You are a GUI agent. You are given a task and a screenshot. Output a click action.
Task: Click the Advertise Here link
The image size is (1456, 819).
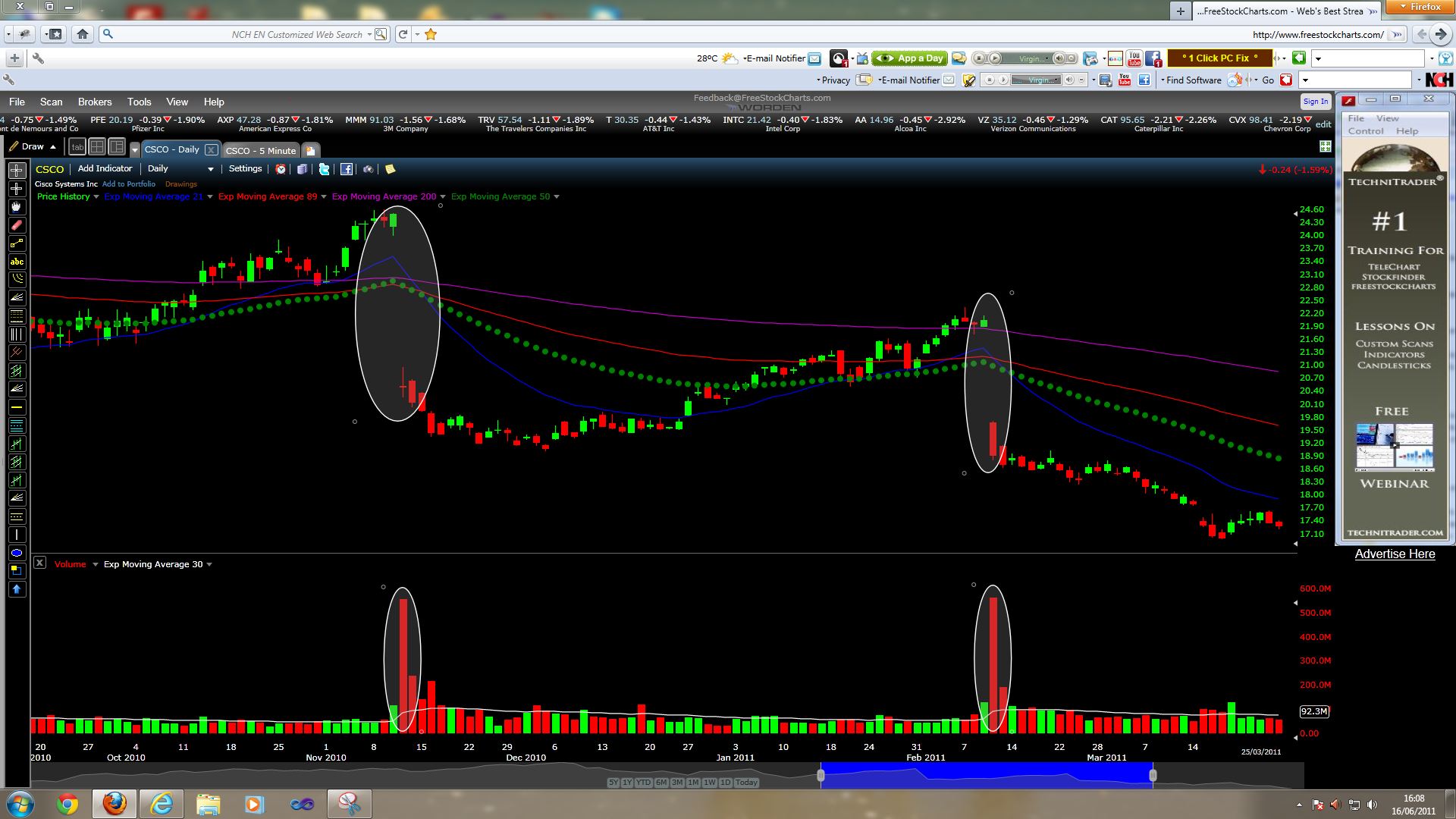click(1395, 554)
